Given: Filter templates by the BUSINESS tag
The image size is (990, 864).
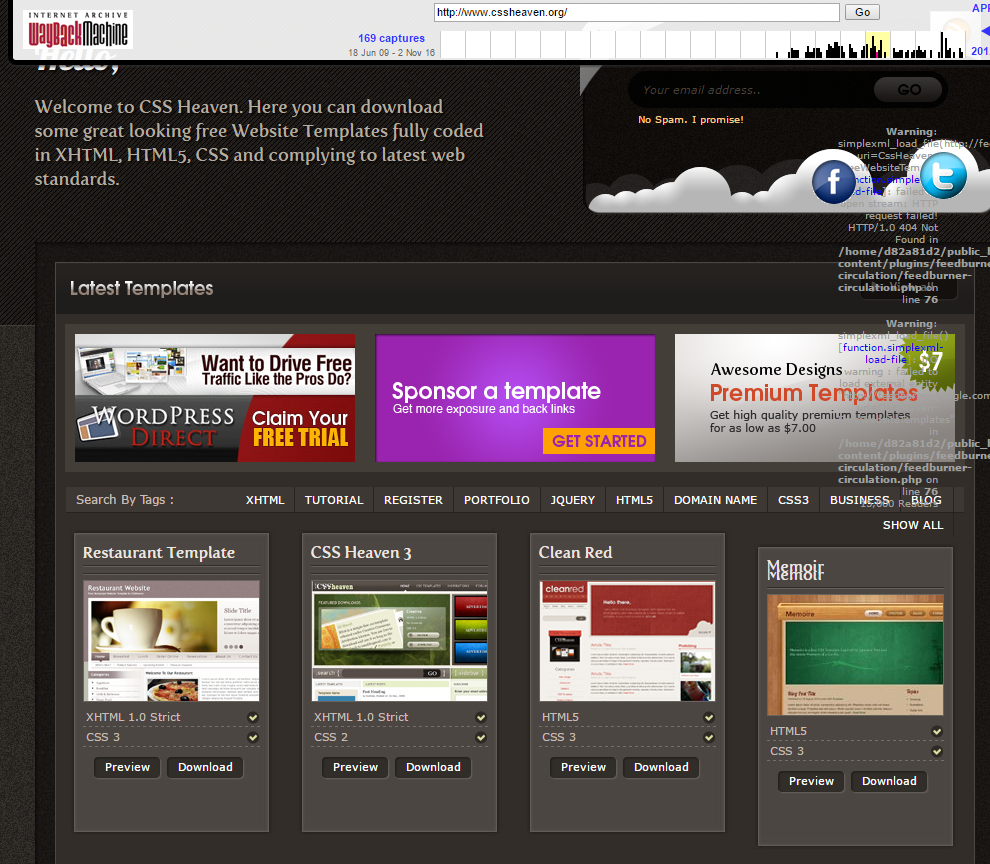Looking at the screenshot, I should point(859,500).
